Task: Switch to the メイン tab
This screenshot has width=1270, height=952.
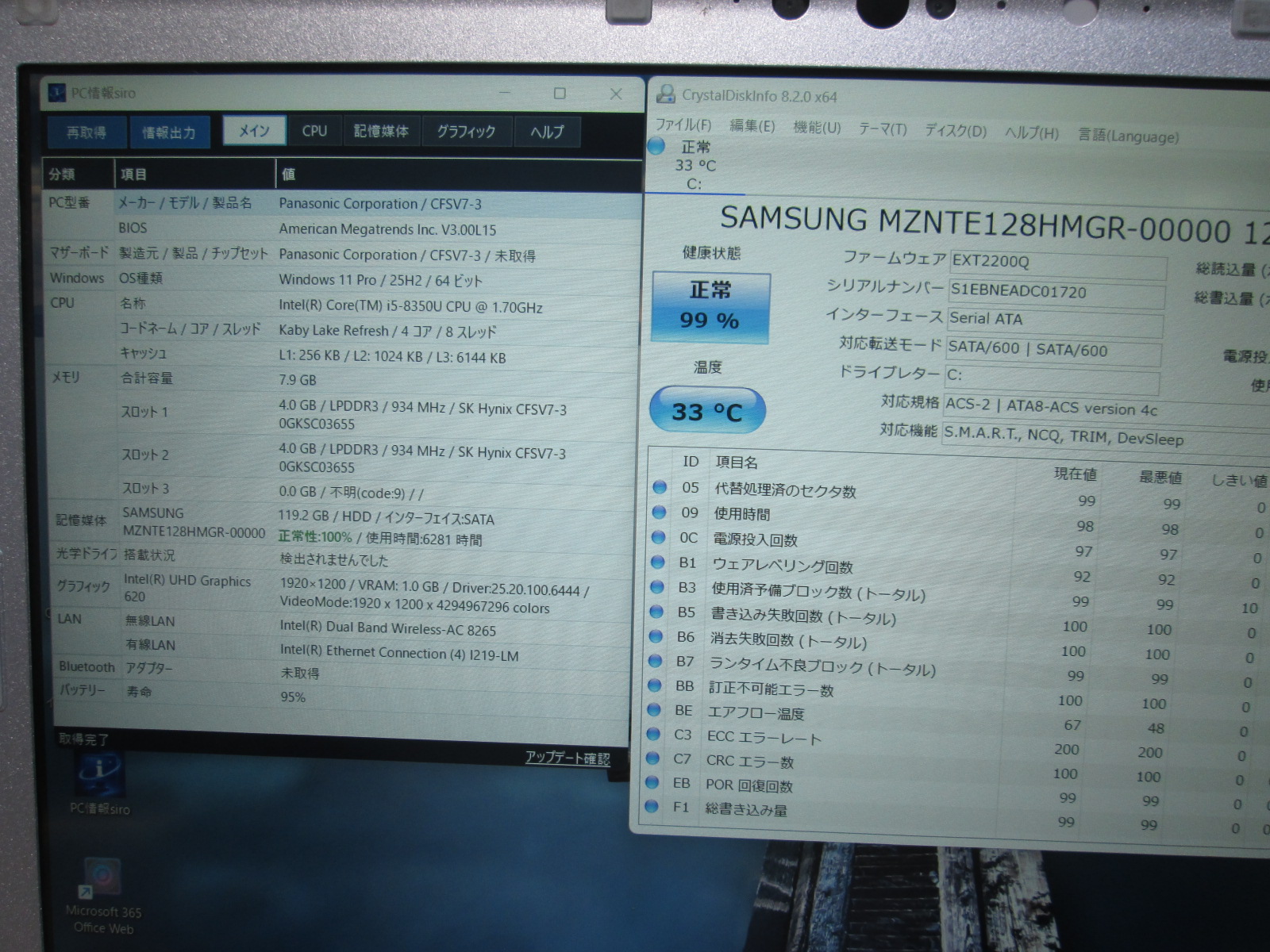Action: click(254, 131)
